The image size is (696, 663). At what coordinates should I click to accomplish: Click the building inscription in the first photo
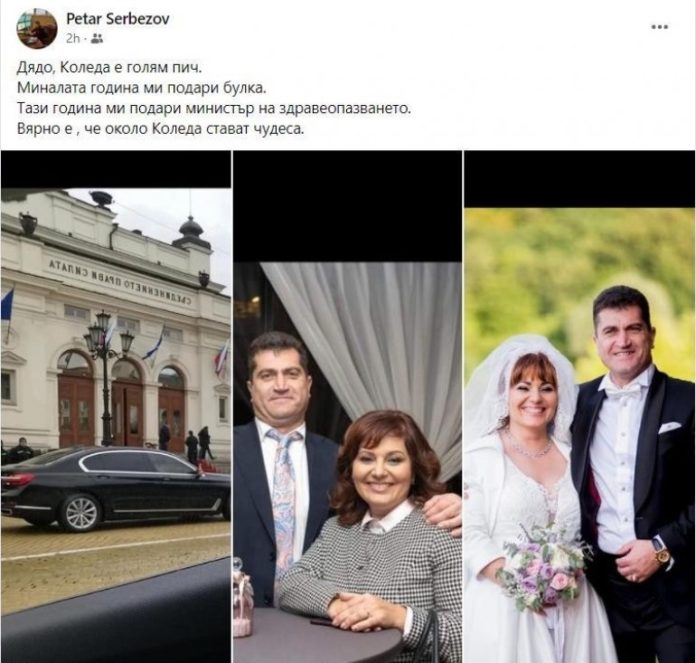120,283
